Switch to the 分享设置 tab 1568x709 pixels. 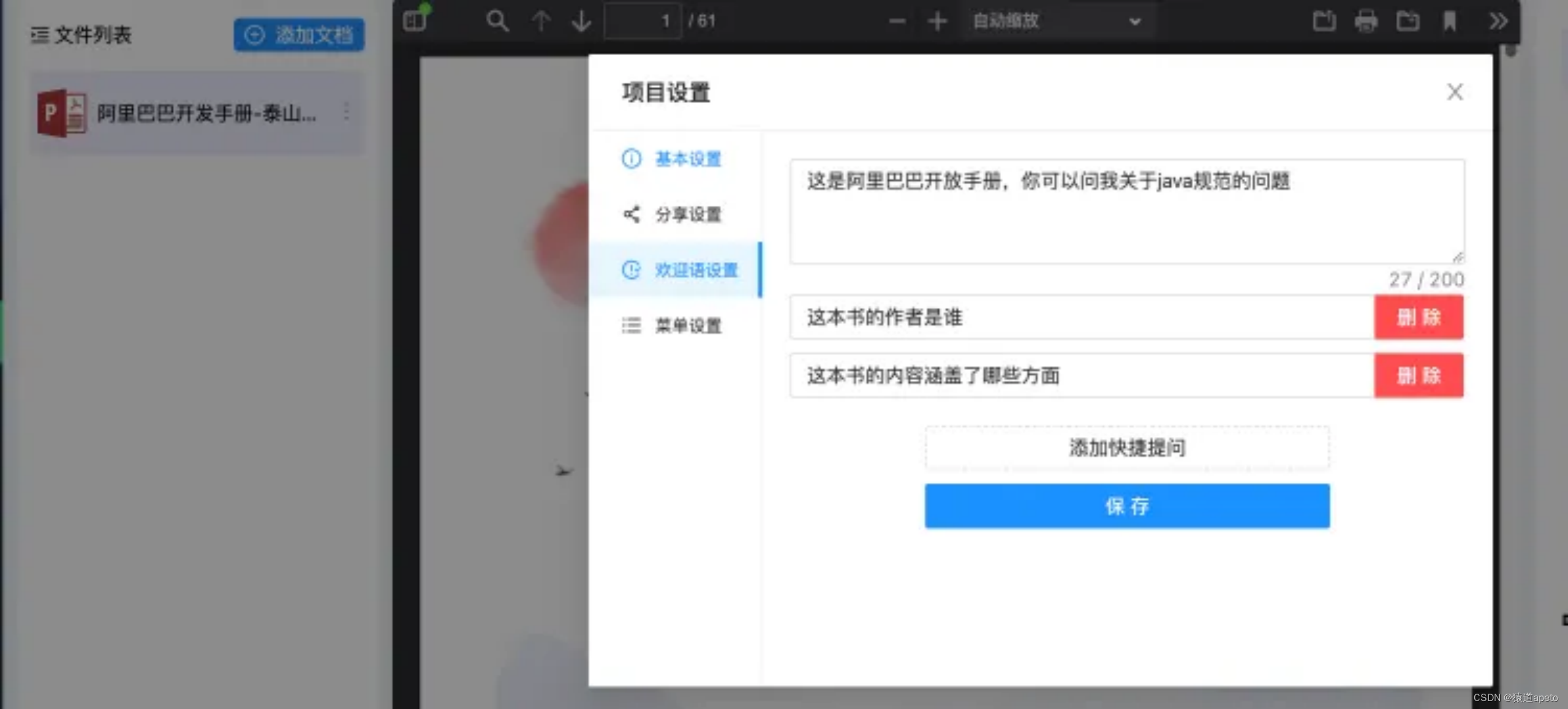[675, 214]
